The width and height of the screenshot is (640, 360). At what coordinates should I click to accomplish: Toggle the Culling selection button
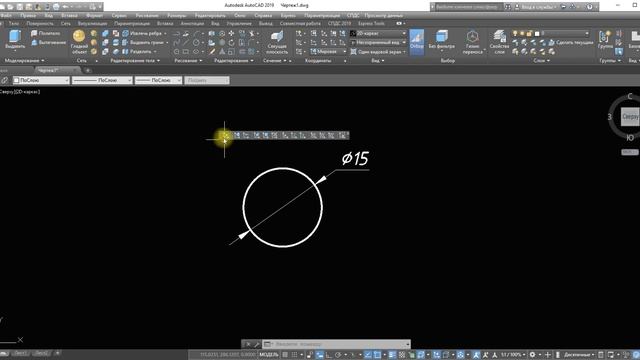[417, 41]
